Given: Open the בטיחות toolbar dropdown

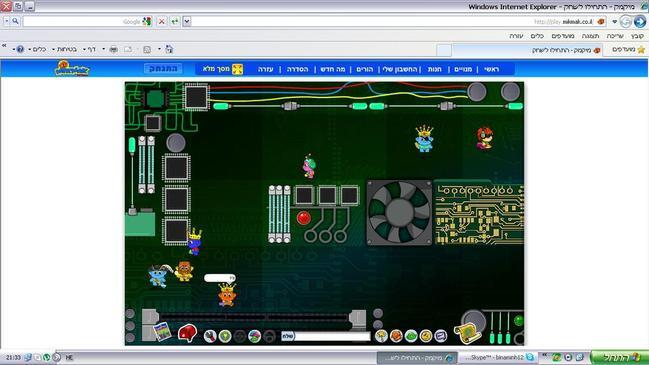Looking at the screenshot, I should click(65, 49).
